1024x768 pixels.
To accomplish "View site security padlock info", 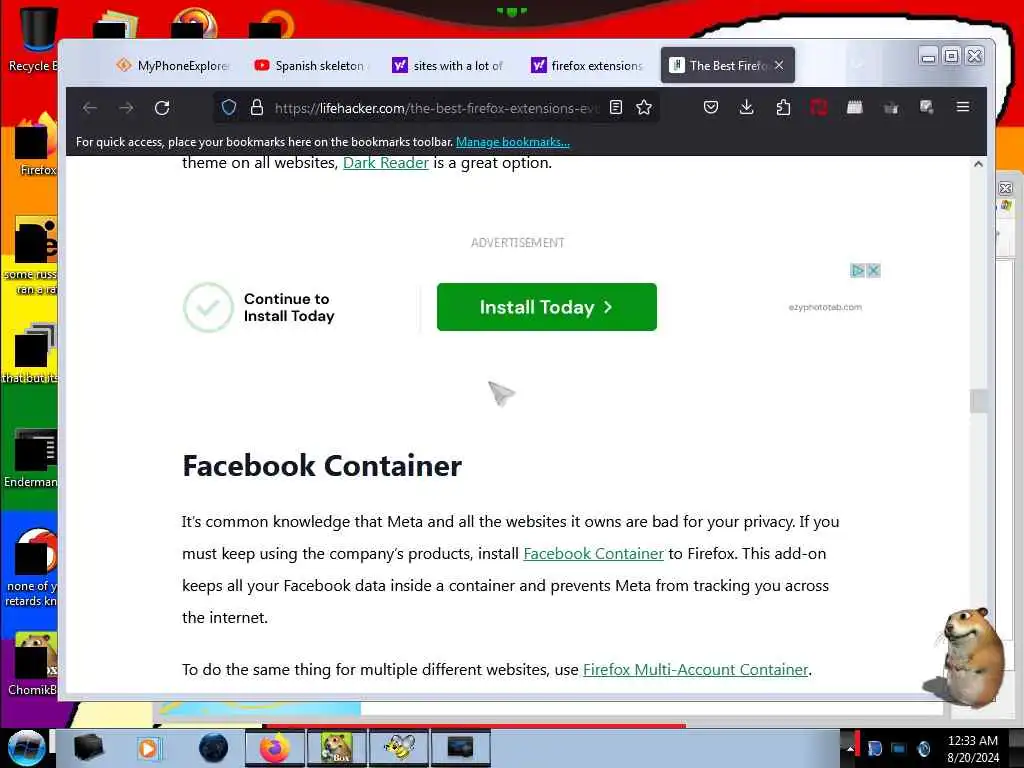I will [x=257, y=107].
